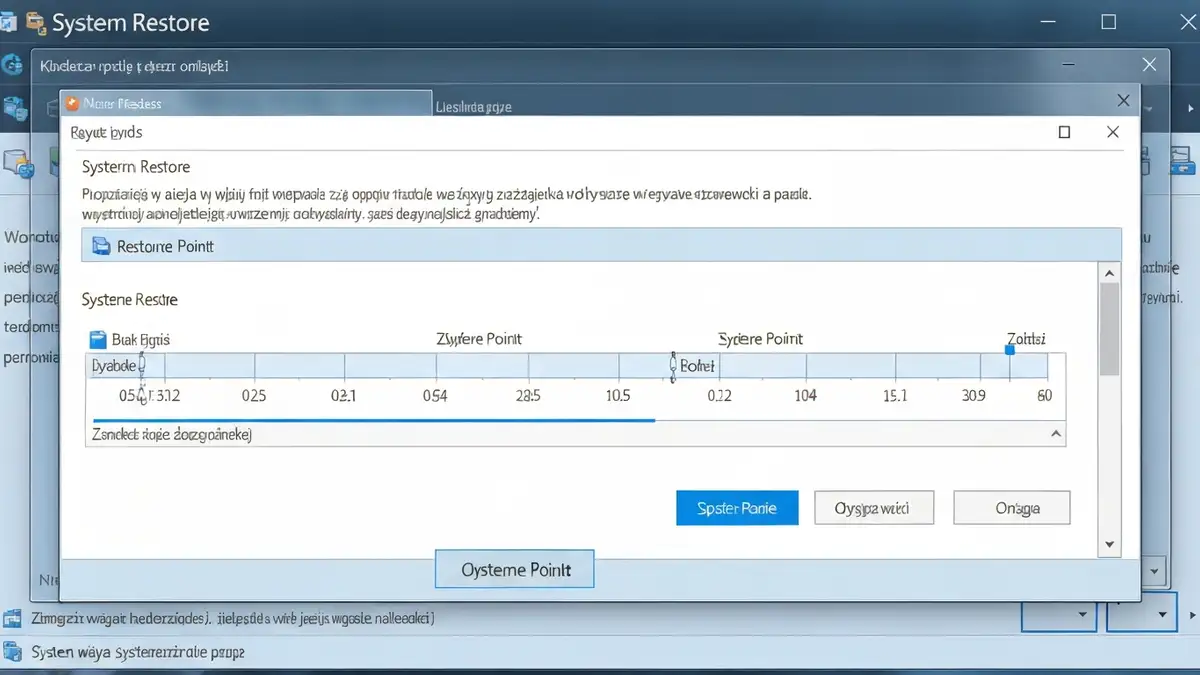The height and width of the screenshot is (675, 1200).
Task: Maximize the Rayut byids dialog
Action: (x=1064, y=132)
